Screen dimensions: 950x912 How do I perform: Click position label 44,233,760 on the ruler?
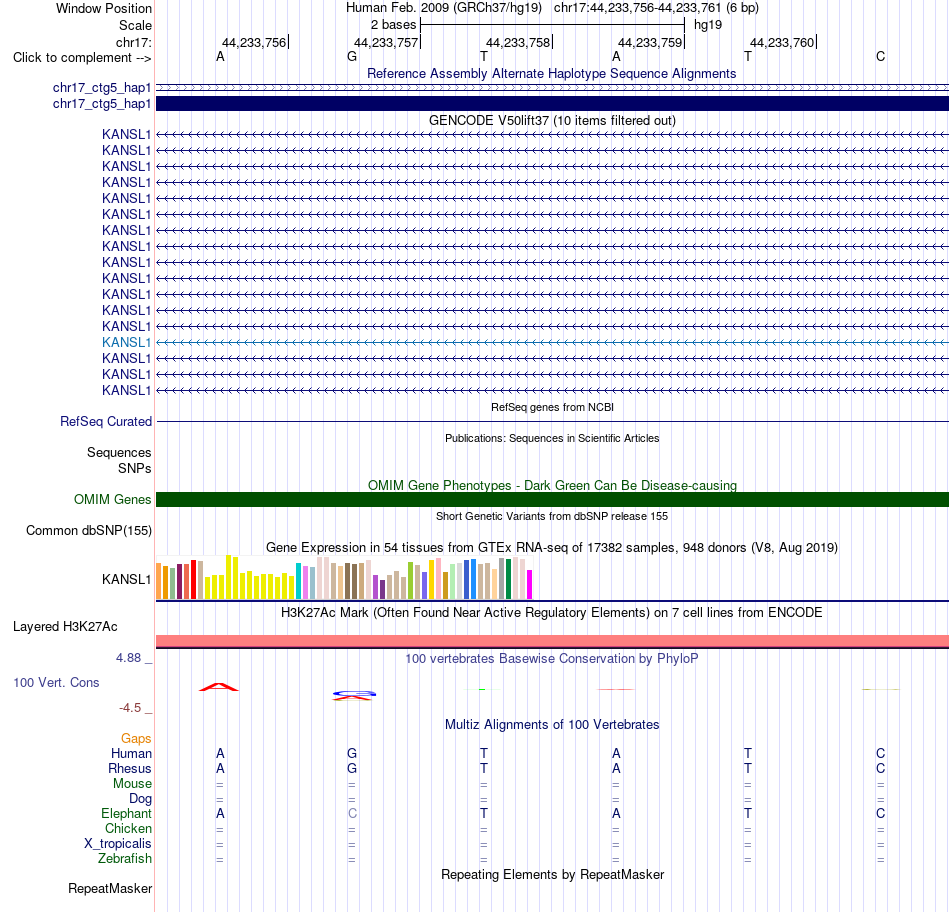pos(782,42)
